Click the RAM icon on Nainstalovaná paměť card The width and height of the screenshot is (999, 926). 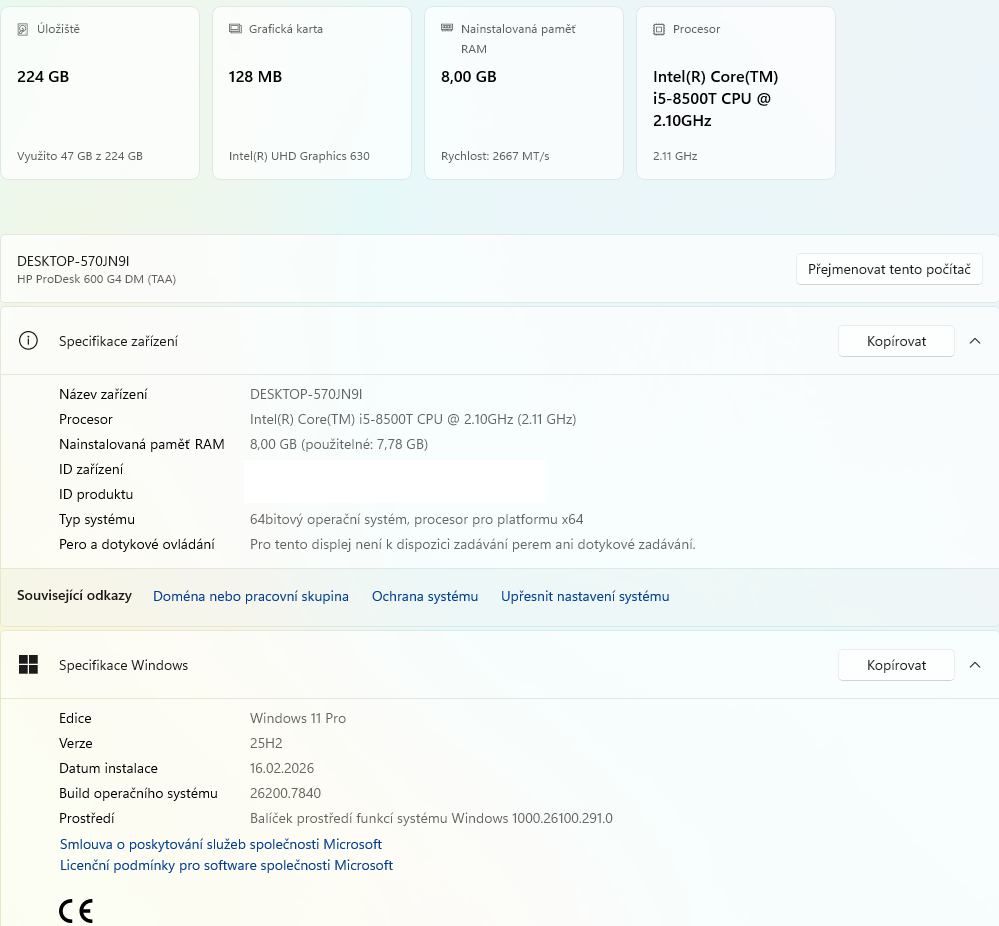447,29
